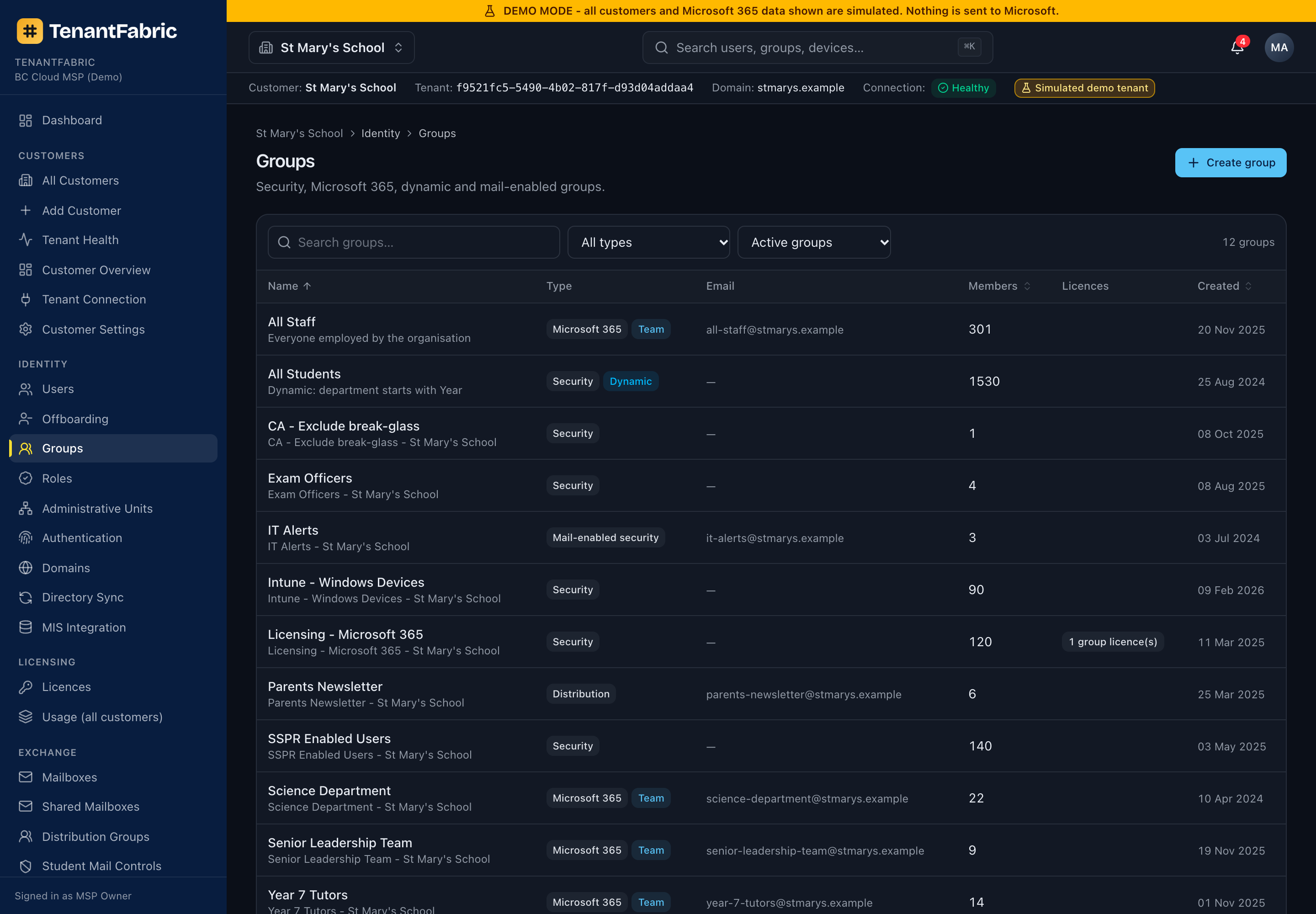Click the Administrative Units hierarchy icon

[x=25, y=508]
